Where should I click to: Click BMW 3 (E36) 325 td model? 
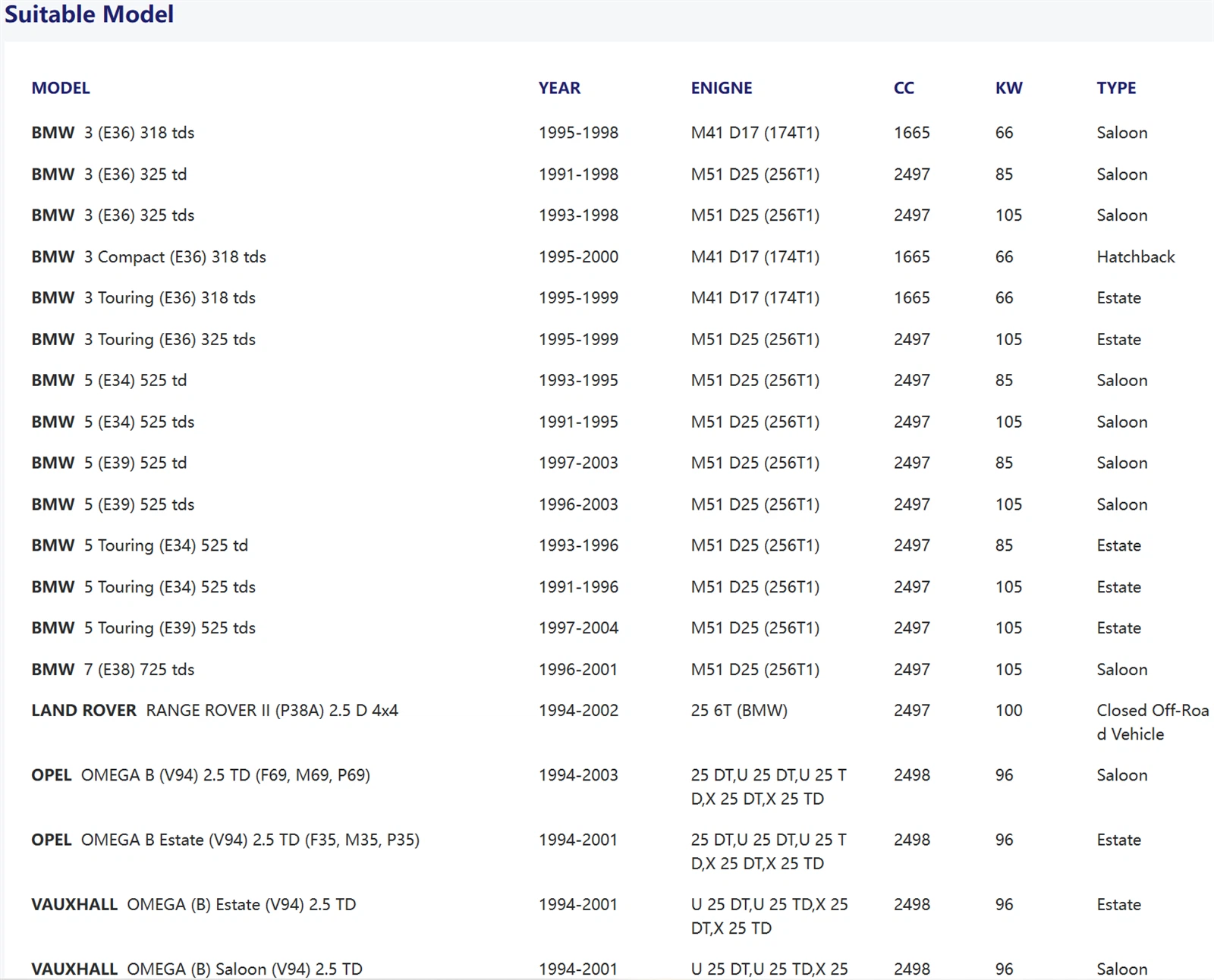point(109,174)
